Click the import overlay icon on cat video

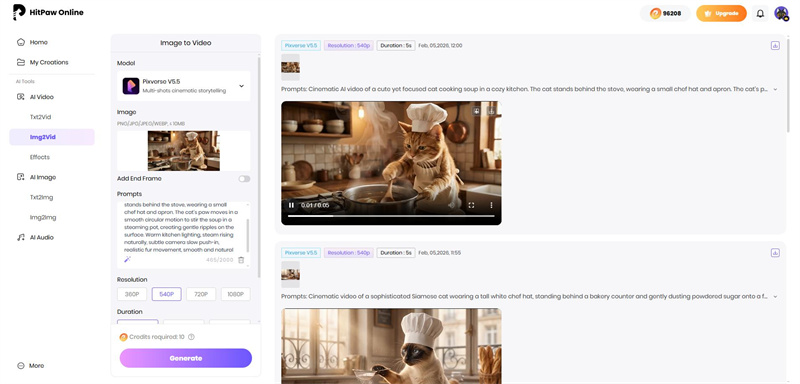coord(476,110)
